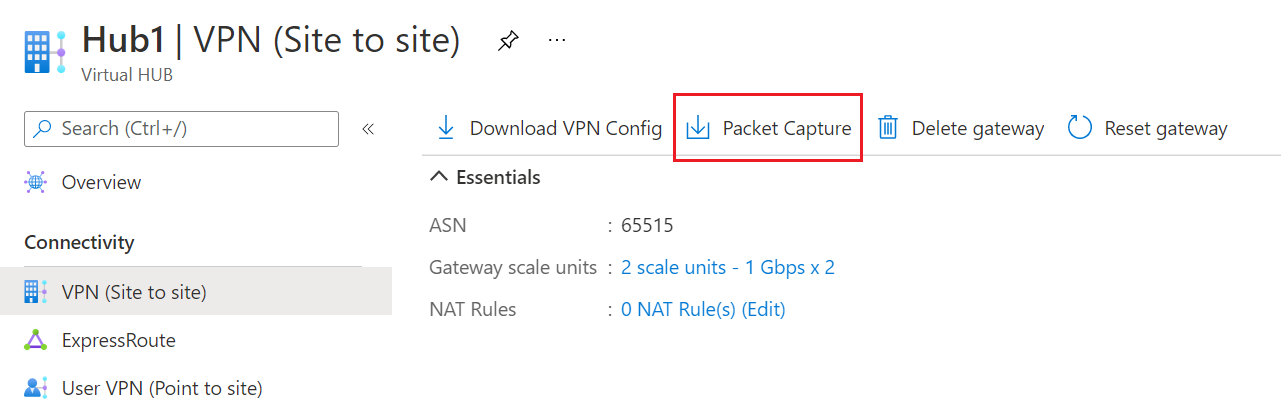Click the User VPN person icon
The width and height of the screenshot is (1281, 406).
pyautogui.click(x=36, y=388)
